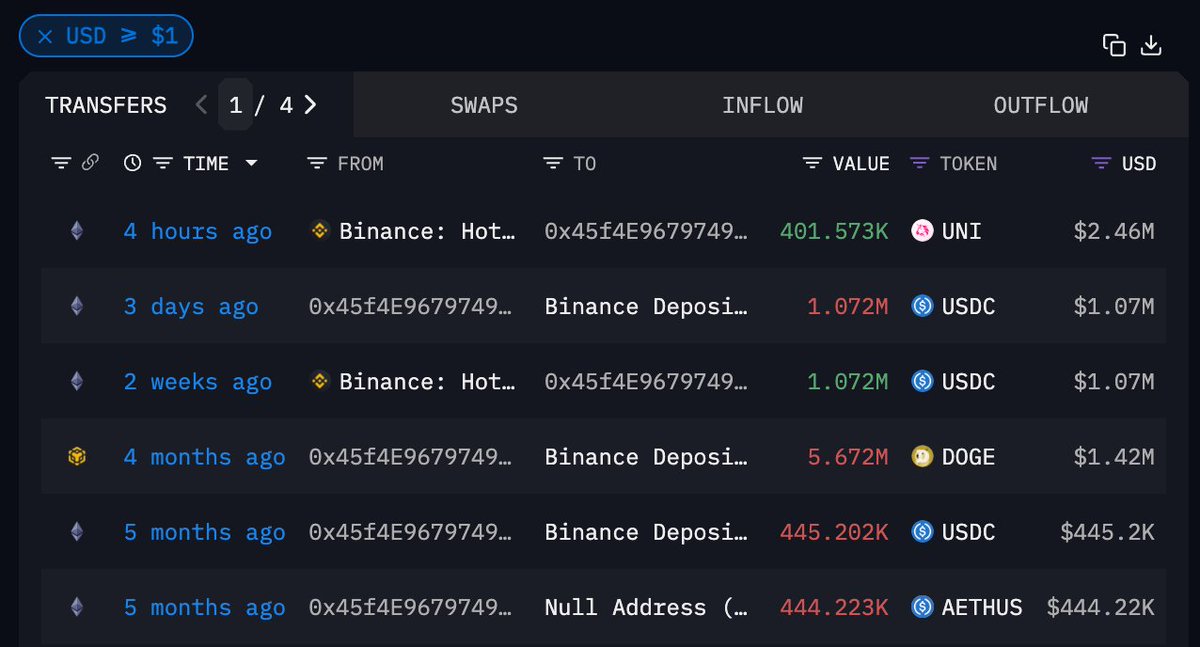1200x647 pixels.
Task: Click BNB chain icon in 4 months ago row
Action: pyautogui.click(x=77, y=457)
